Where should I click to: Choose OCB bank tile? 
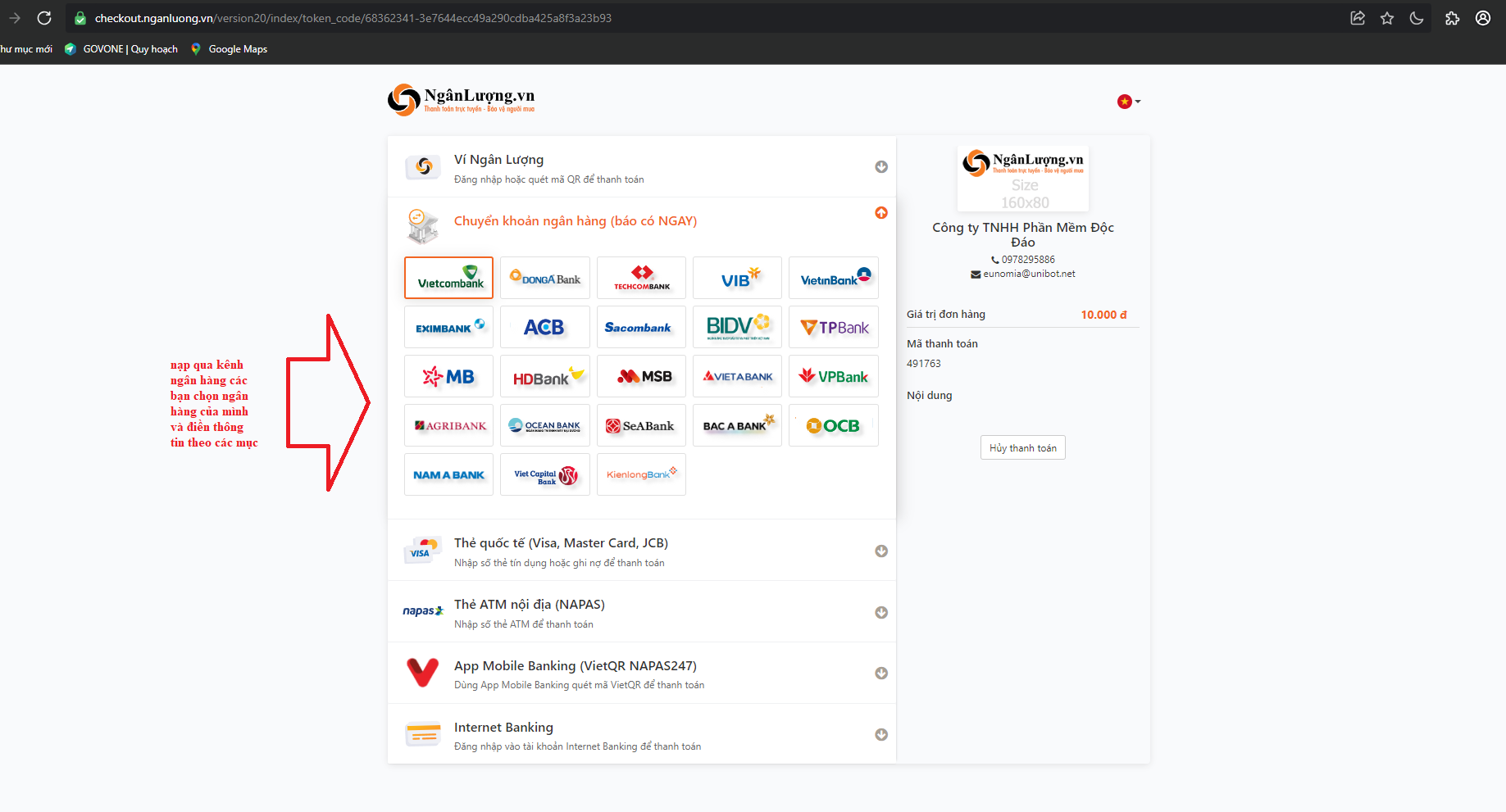point(834,425)
